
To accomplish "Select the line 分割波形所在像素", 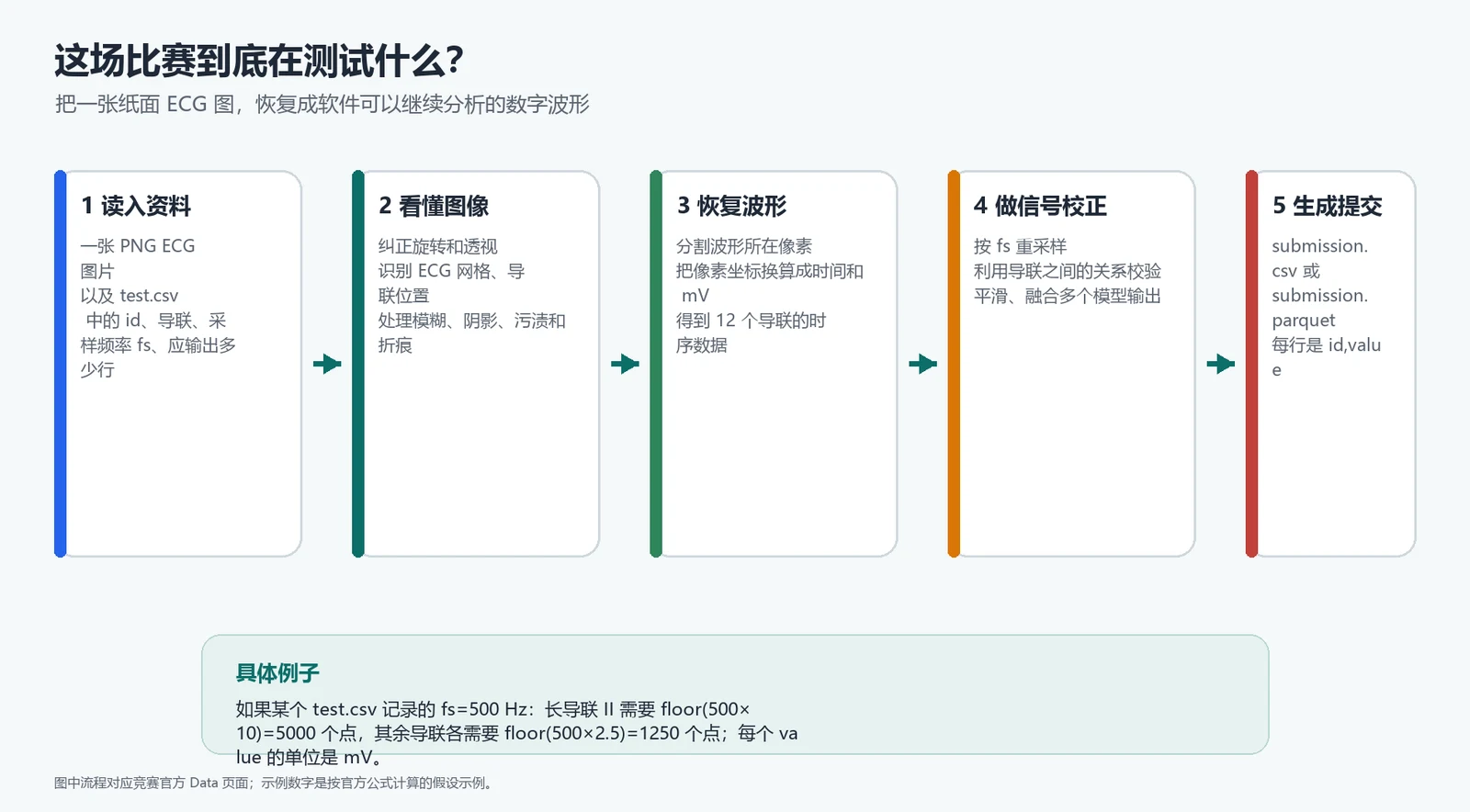I will coord(744,246).
